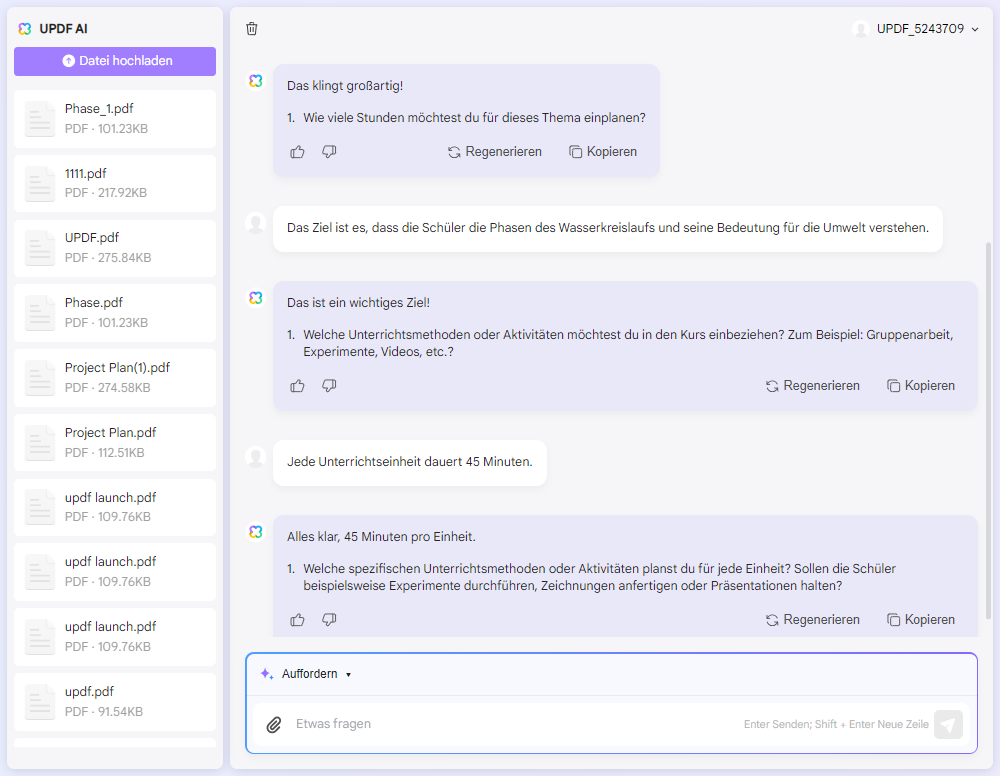Thumbs up the 'Das ist ein wichtiges Ziel!' reply

[x=297, y=386]
